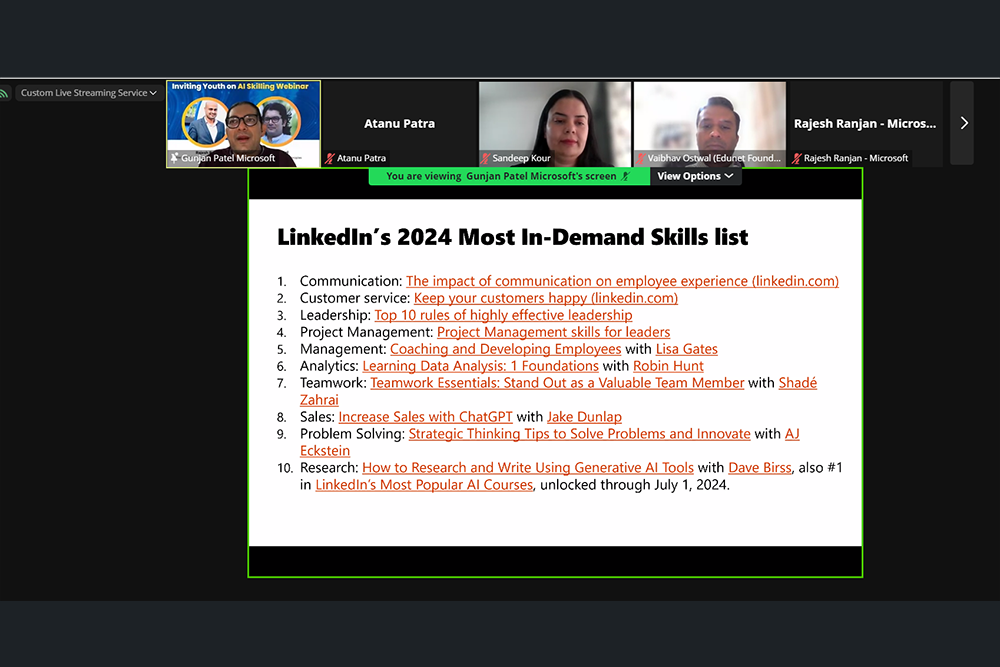Open the Shadé Zahrai instructor link
This screenshot has height=667, width=1000.
pos(797,383)
